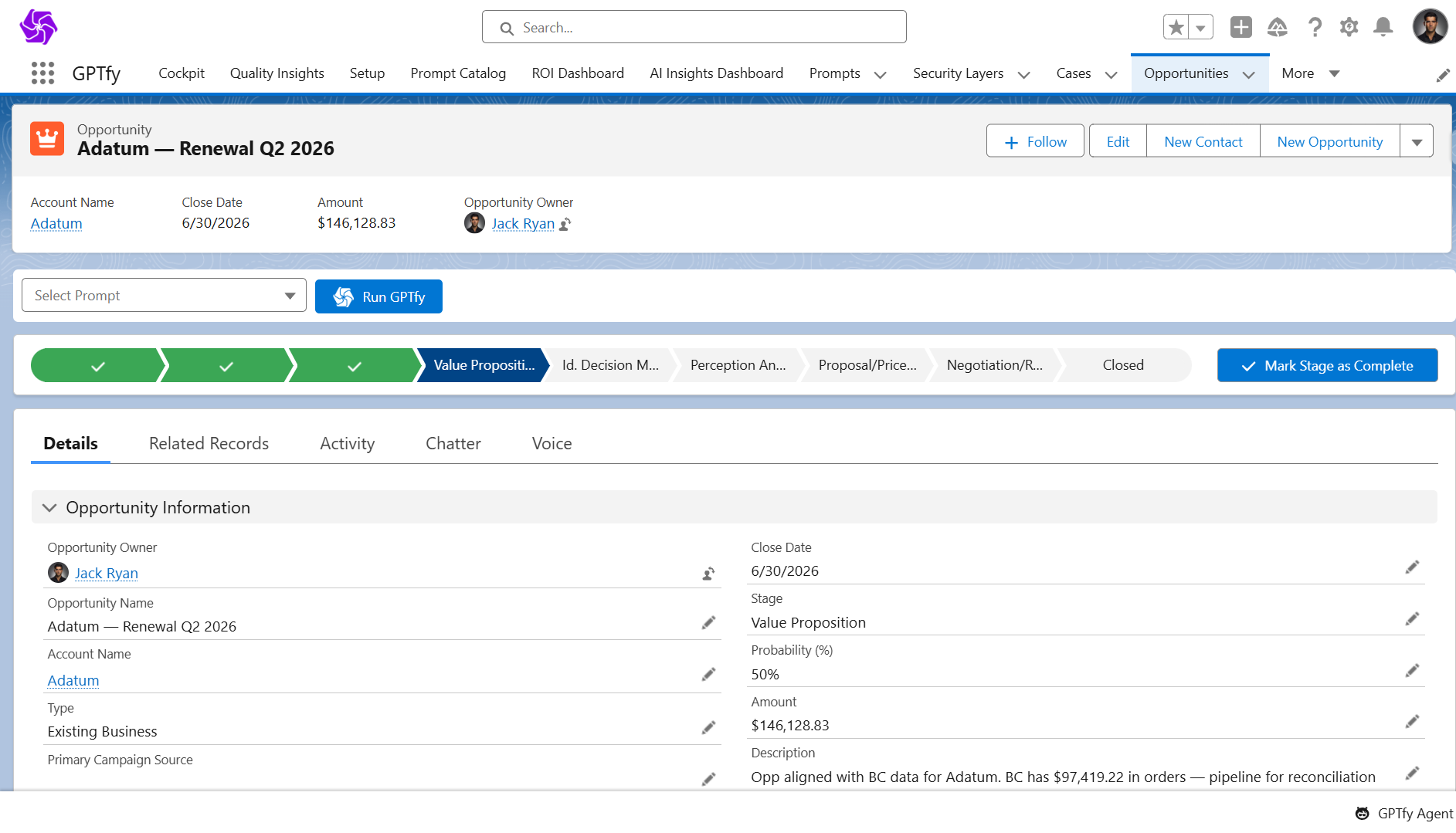
Task: Switch to the Chatter tab
Action: (453, 444)
